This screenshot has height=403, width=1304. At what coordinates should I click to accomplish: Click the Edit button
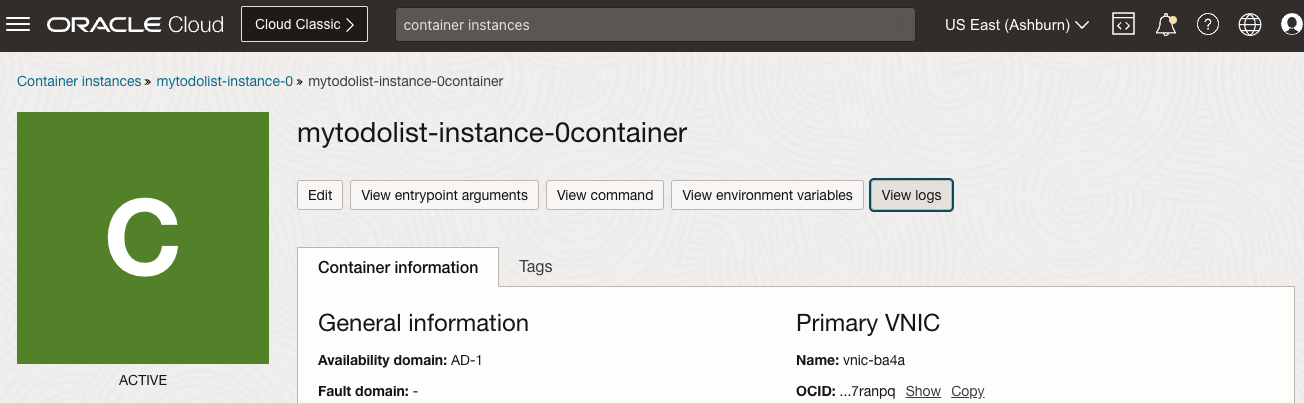point(320,195)
